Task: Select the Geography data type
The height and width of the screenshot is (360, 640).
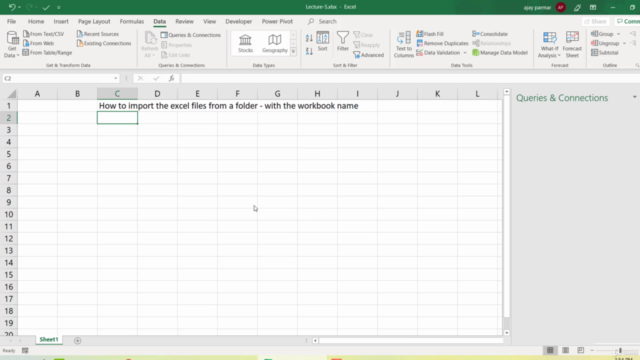Action: [x=275, y=43]
